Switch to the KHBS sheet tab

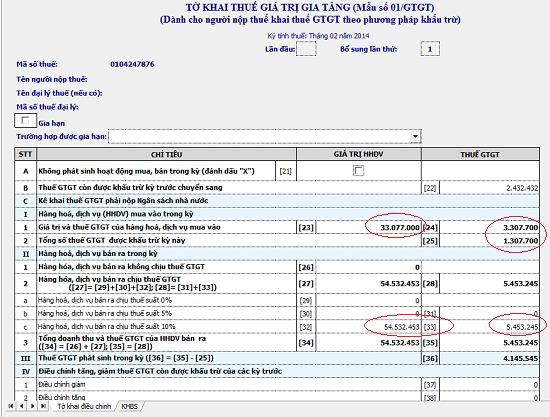click(129, 406)
